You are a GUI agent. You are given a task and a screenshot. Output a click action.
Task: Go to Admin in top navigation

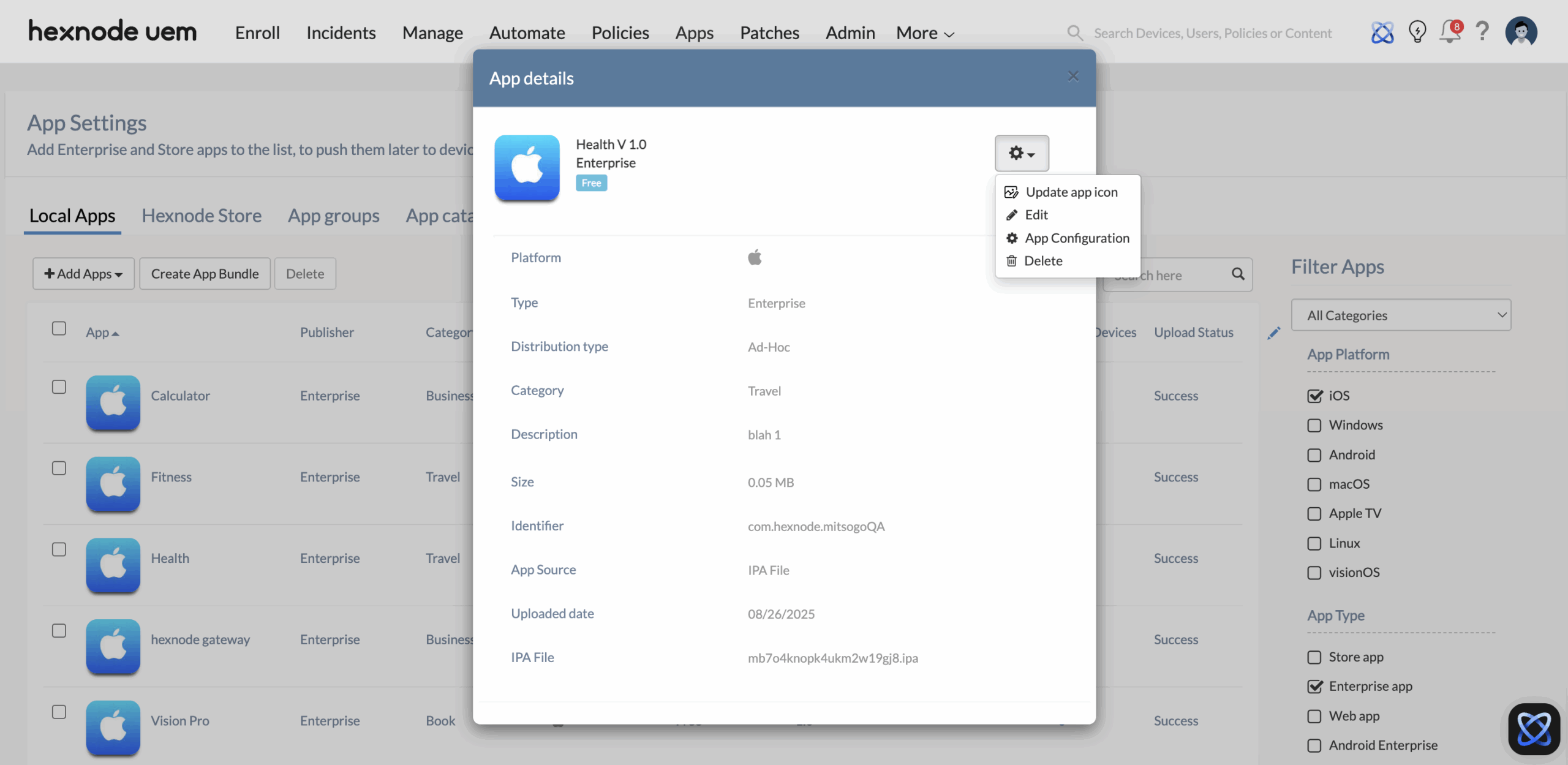(x=850, y=32)
